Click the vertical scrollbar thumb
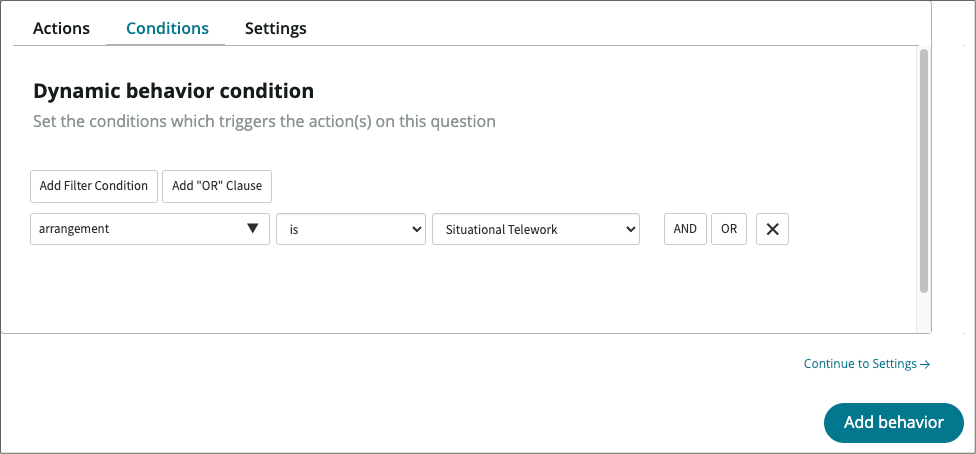 (x=924, y=170)
